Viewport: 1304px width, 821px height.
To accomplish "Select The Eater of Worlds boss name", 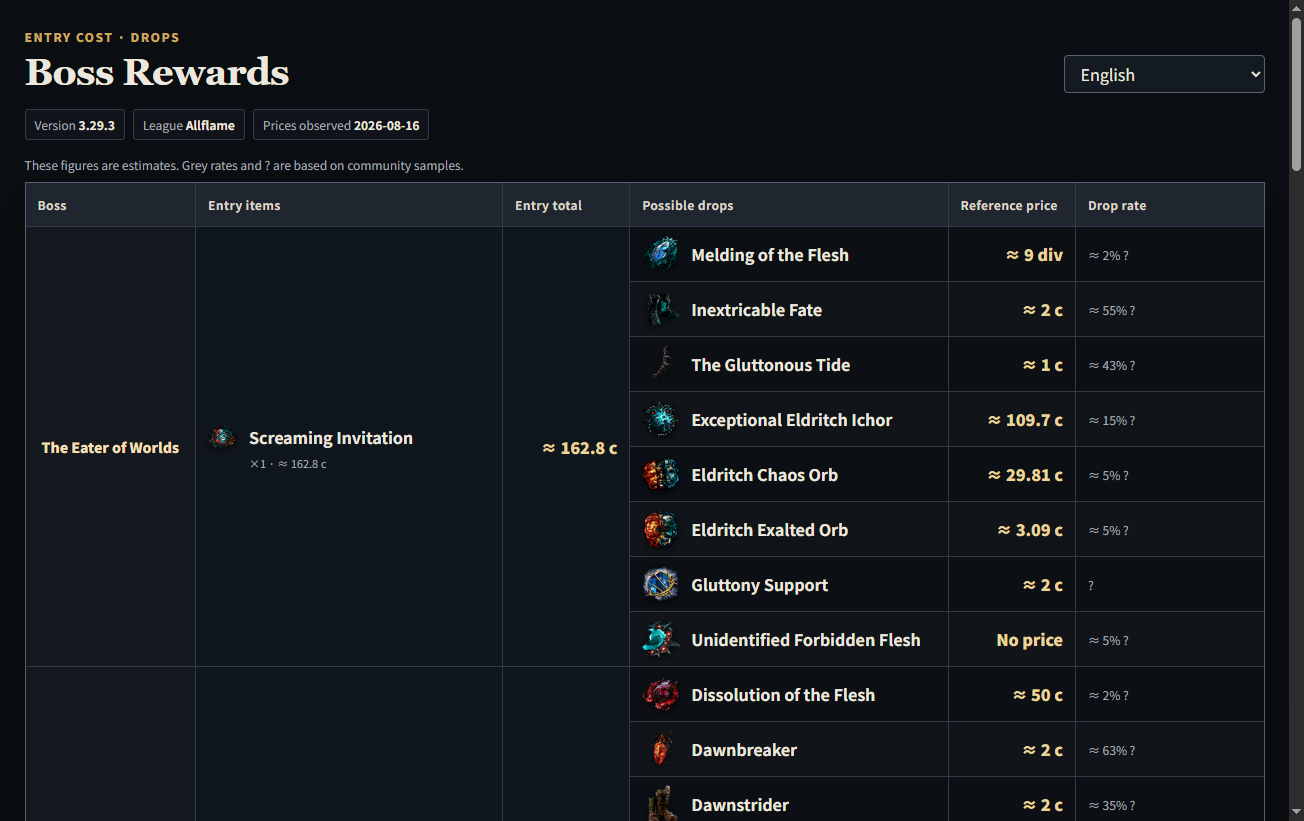I will (x=110, y=447).
